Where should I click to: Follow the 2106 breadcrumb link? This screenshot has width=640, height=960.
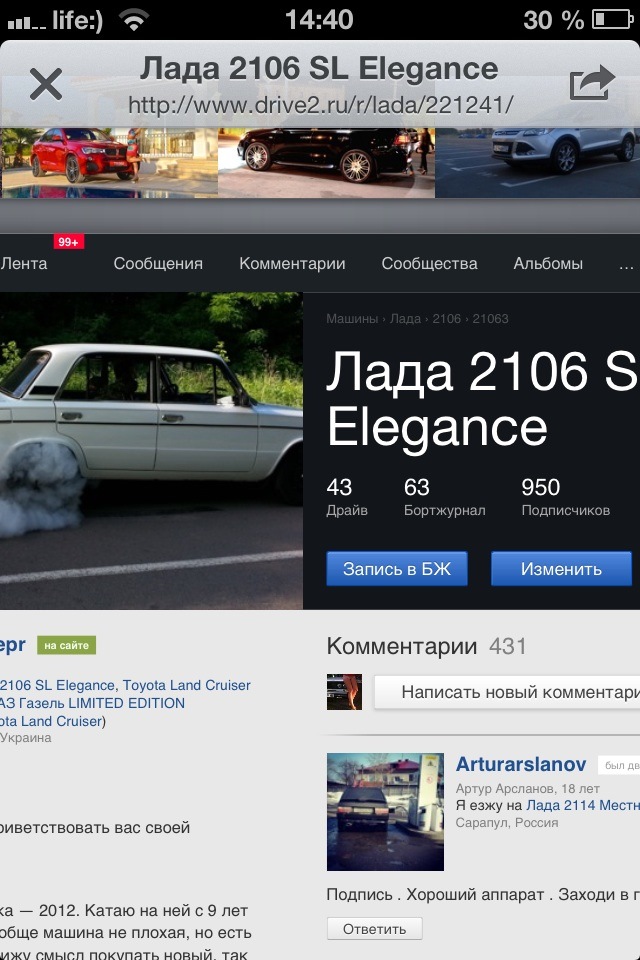446,318
